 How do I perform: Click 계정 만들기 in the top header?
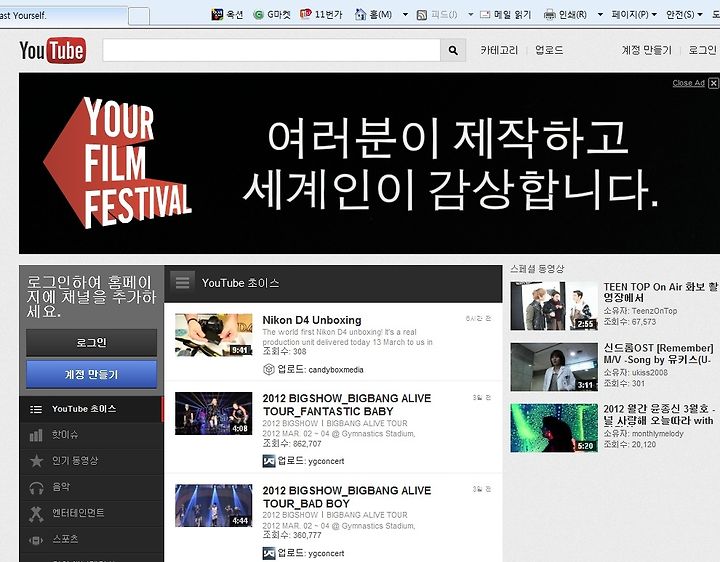pos(646,50)
